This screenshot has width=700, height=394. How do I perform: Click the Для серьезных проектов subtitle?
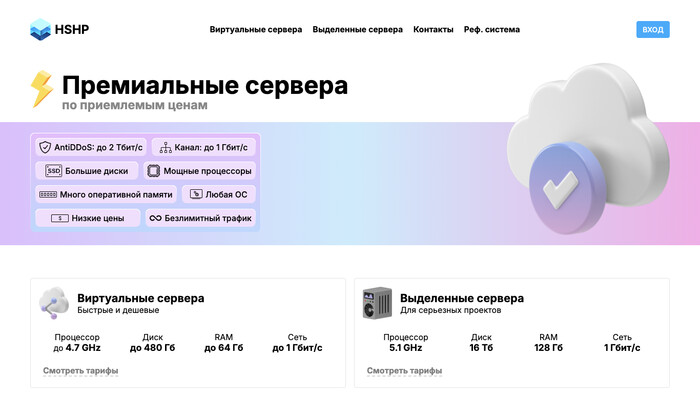pos(450,310)
